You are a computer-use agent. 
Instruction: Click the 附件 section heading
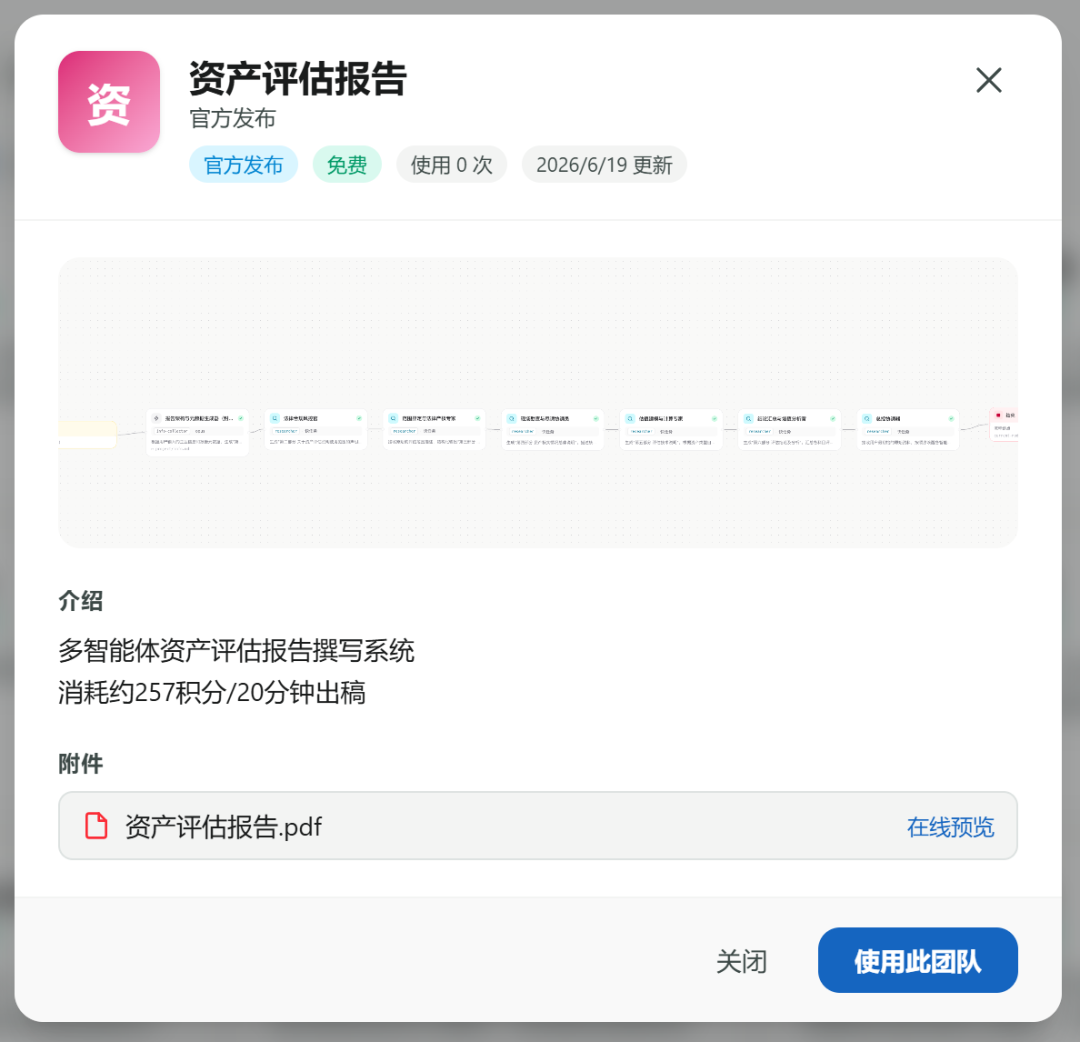81,764
